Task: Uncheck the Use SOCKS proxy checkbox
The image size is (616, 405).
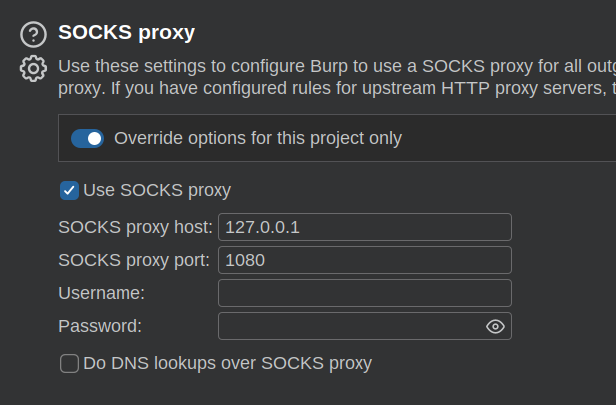Action: click(x=69, y=190)
